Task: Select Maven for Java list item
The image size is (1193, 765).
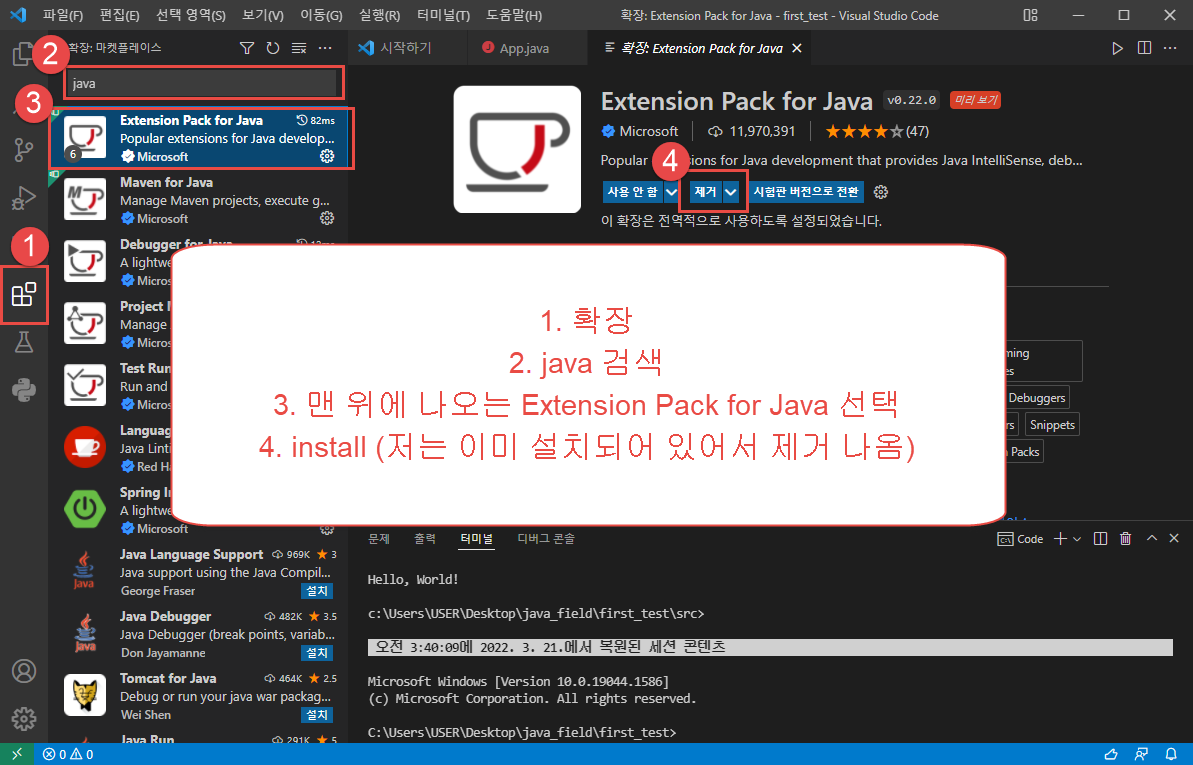Action: pyautogui.click(x=199, y=200)
